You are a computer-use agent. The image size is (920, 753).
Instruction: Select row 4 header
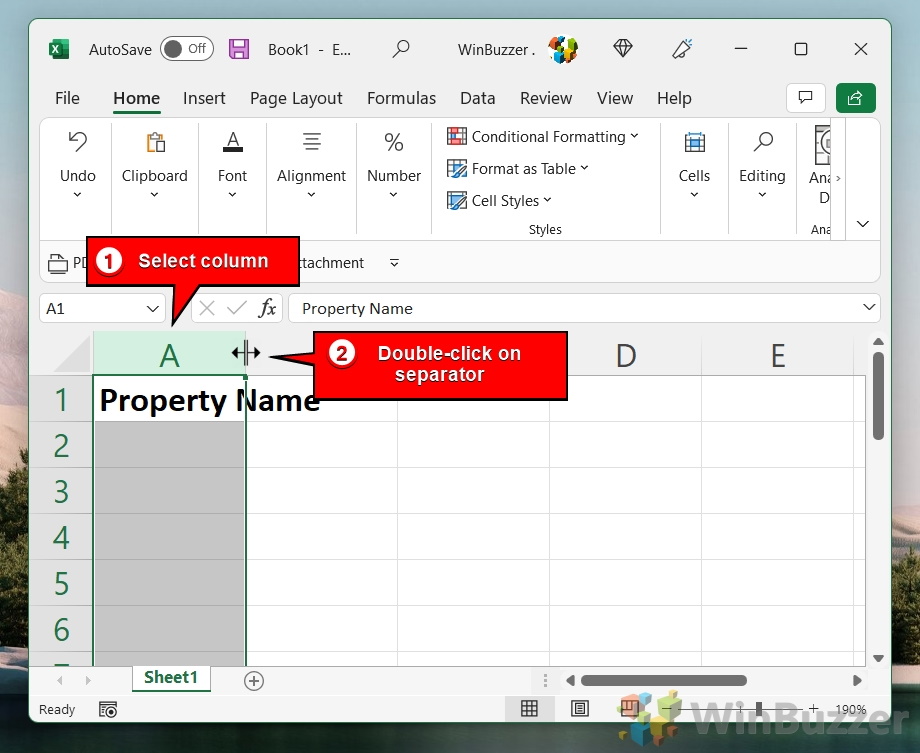(x=61, y=538)
